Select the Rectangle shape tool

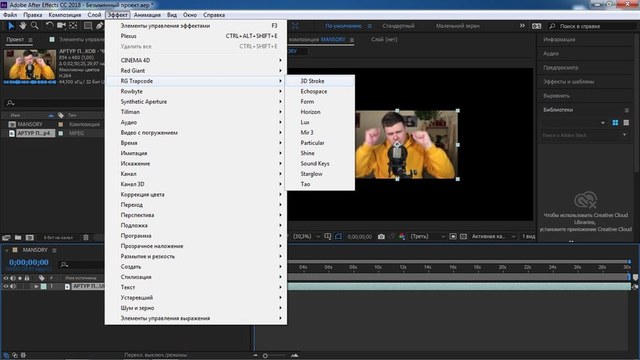[x=88, y=26]
